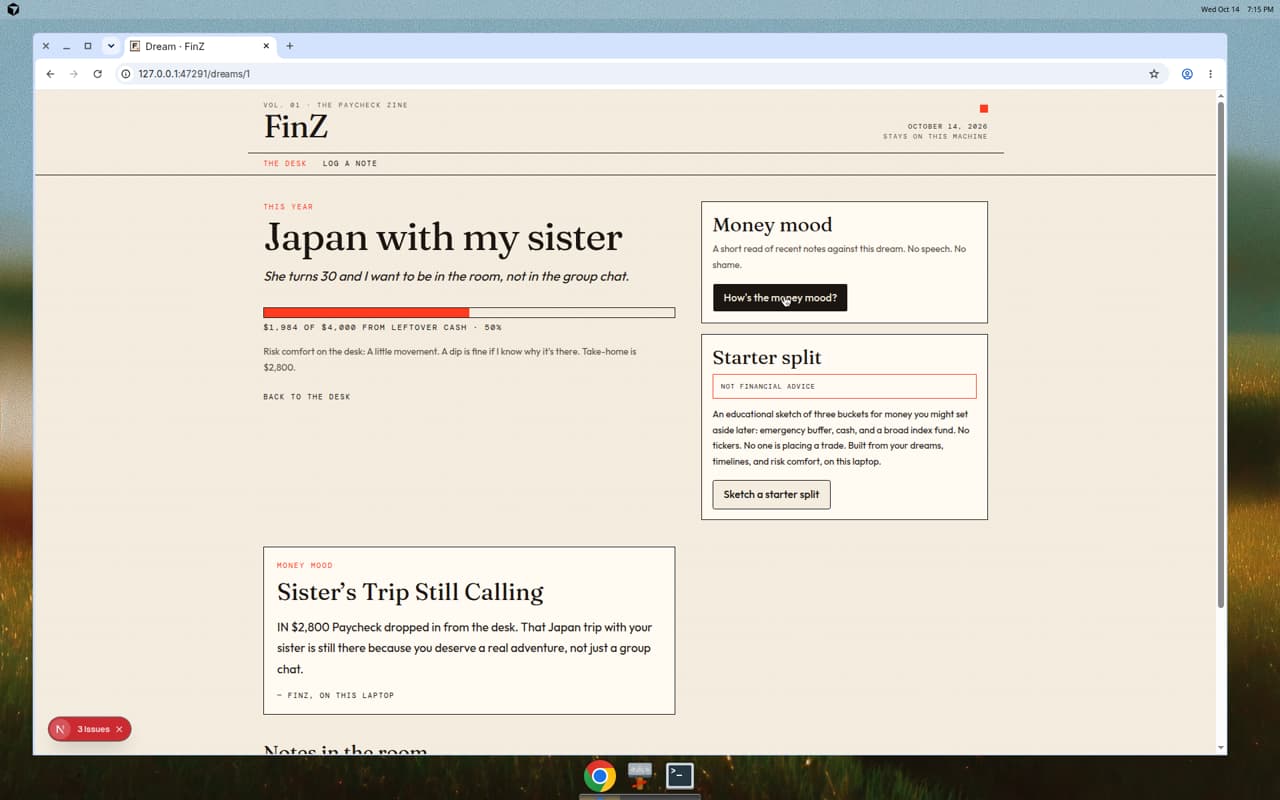Go back using the browser back arrow

pyautogui.click(x=50, y=74)
